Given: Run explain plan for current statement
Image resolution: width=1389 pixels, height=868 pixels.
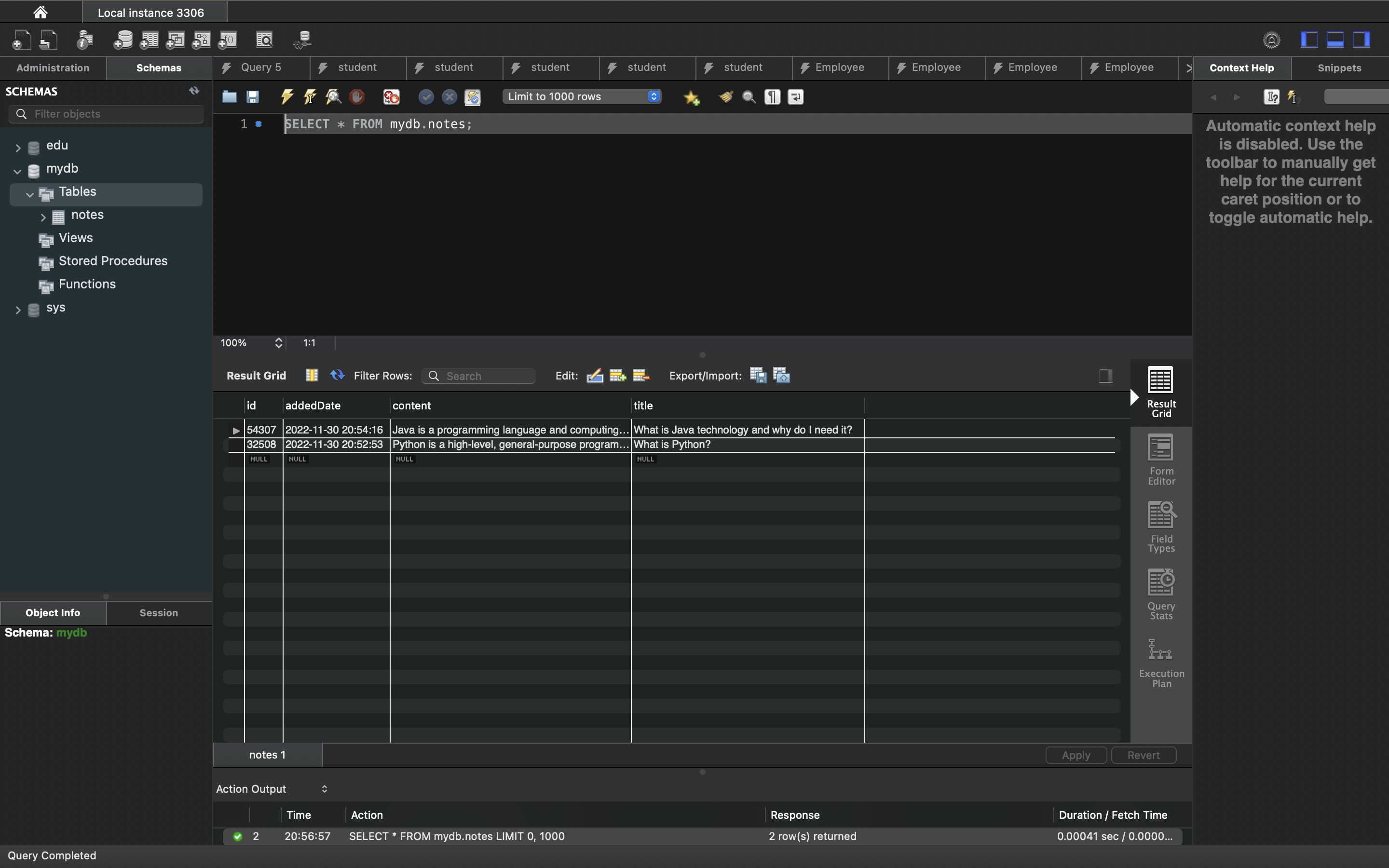Looking at the screenshot, I should click(x=333, y=97).
